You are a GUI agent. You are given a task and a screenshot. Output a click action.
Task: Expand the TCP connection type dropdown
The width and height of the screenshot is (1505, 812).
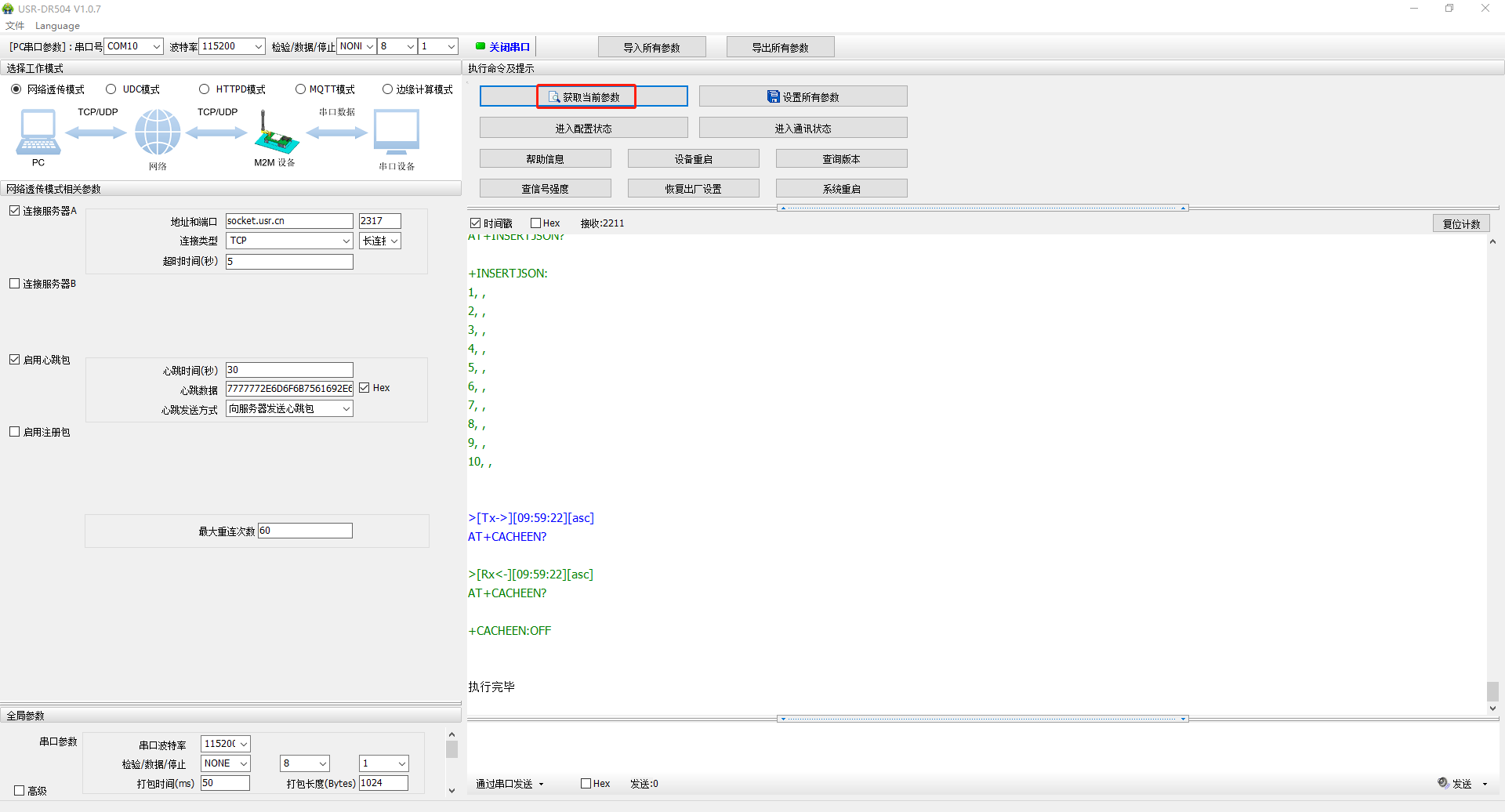click(x=346, y=241)
